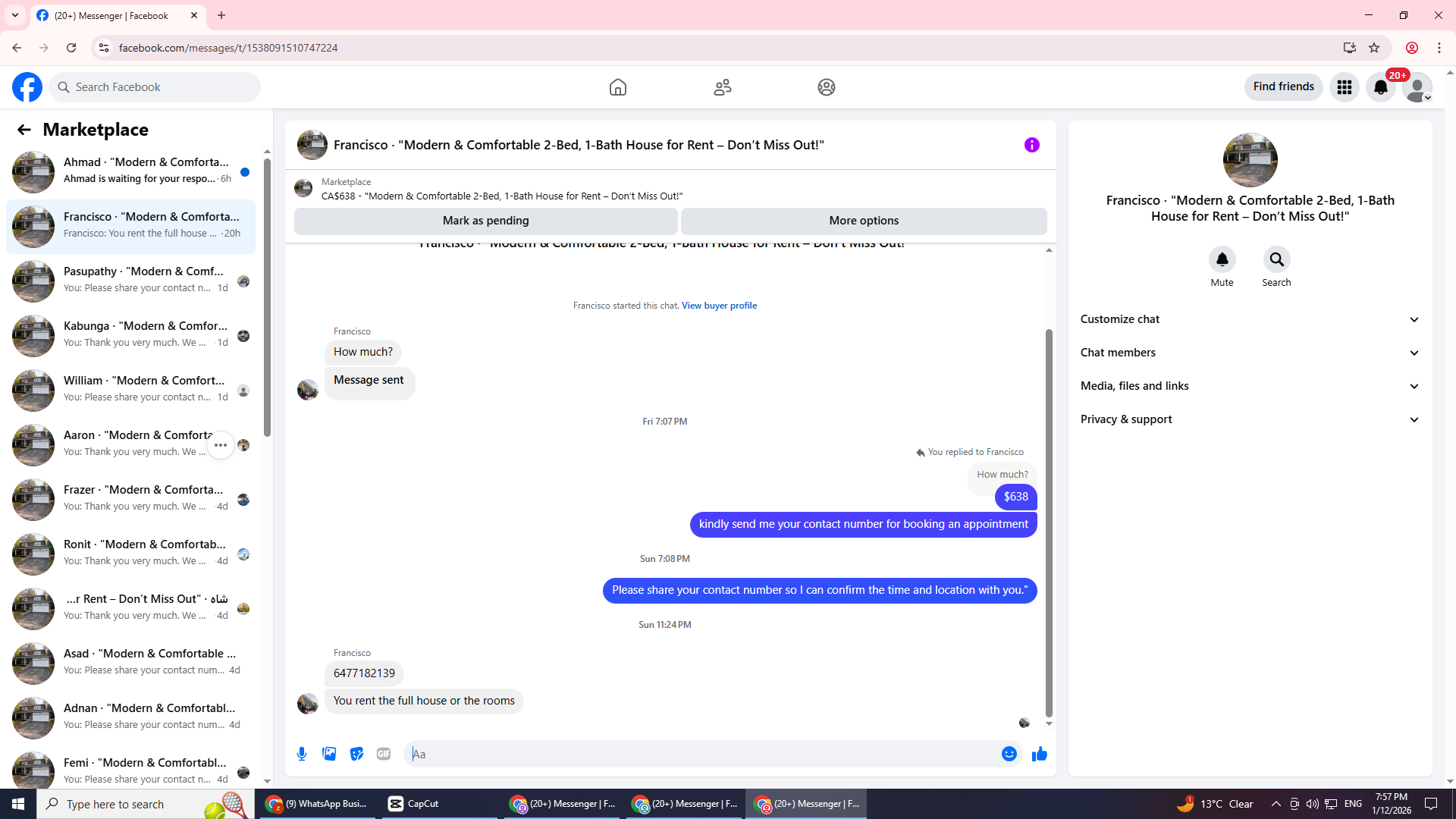Click the voice clip microphone icon
Screen dimensions: 1456x819
point(302,754)
